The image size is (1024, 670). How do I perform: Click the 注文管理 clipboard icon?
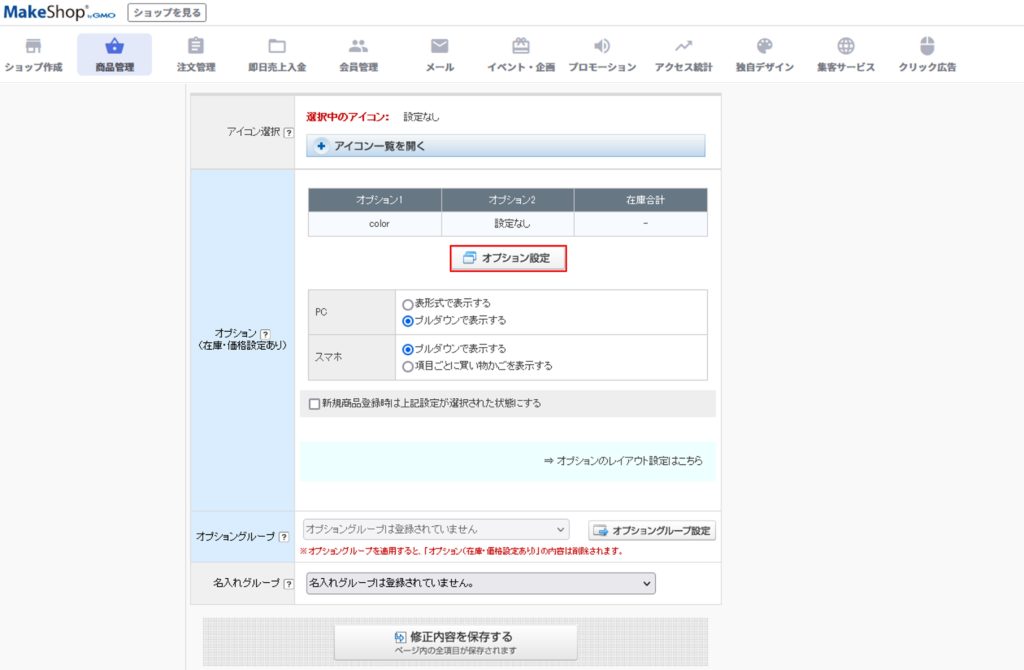coord(196,46)
